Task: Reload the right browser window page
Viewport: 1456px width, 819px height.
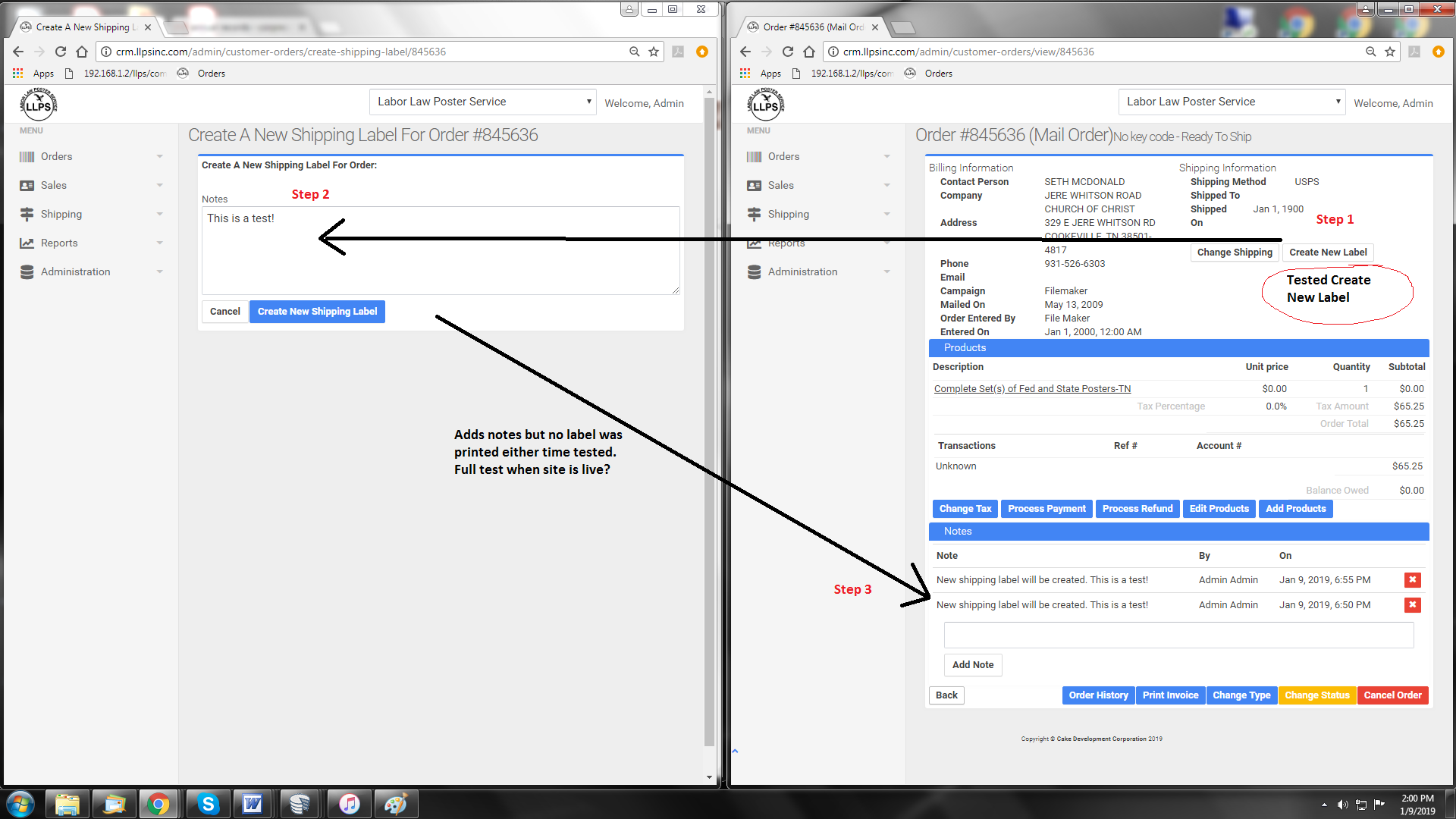Action: pyautogui.click(x=788, y=52)
